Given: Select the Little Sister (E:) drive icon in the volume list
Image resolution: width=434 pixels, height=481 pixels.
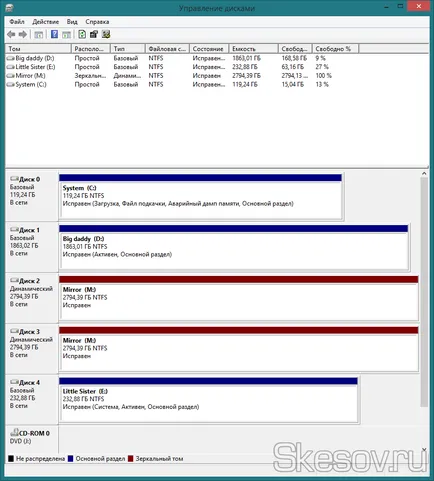Looking at the screenshot, I should 10,67.
